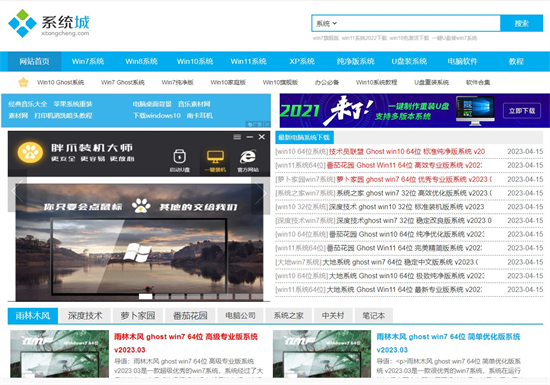This screenshot has width=550, height=385.
Task: Click the 经典音乐大全 ad link
Action: tap(28, 104)
